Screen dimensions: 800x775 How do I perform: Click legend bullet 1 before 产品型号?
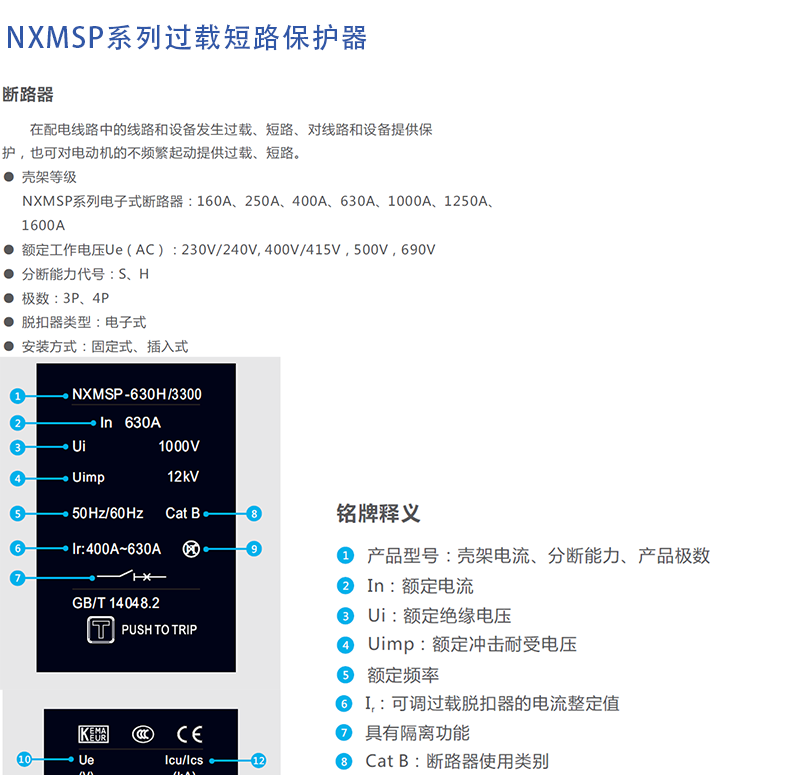345,556
